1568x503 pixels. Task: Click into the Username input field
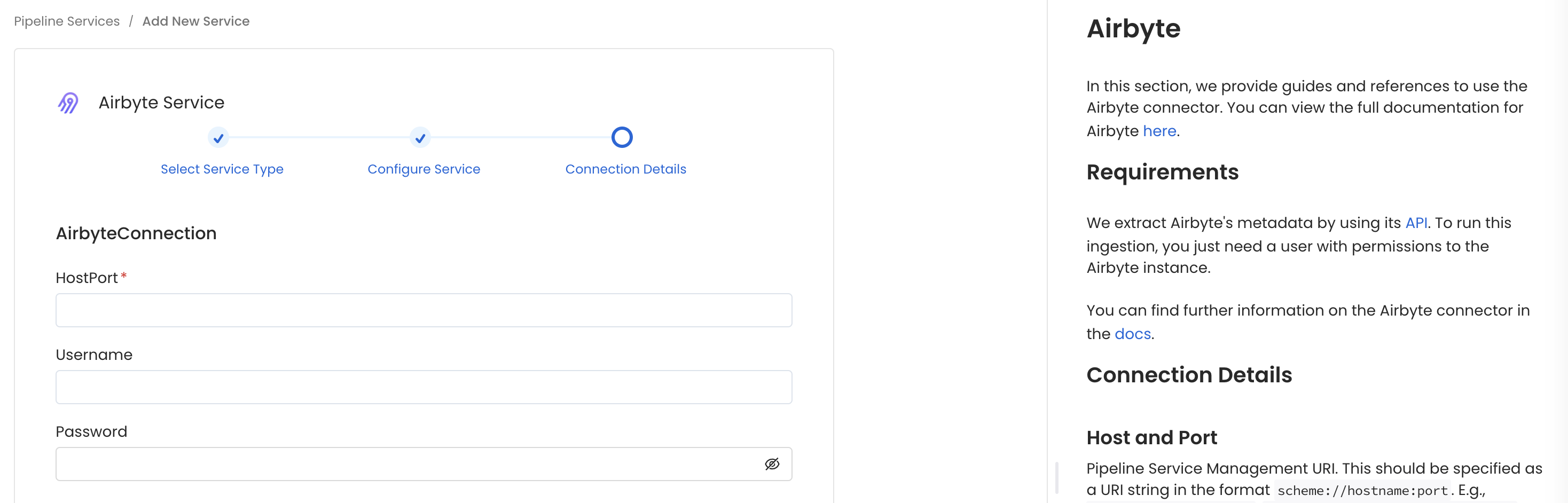pos(424,387)
